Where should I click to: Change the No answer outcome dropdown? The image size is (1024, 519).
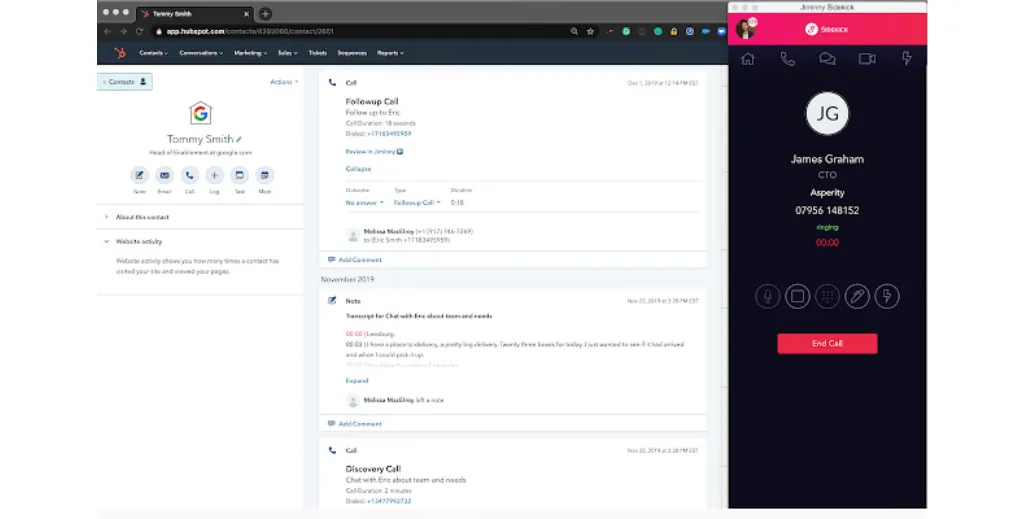(364, 203)
